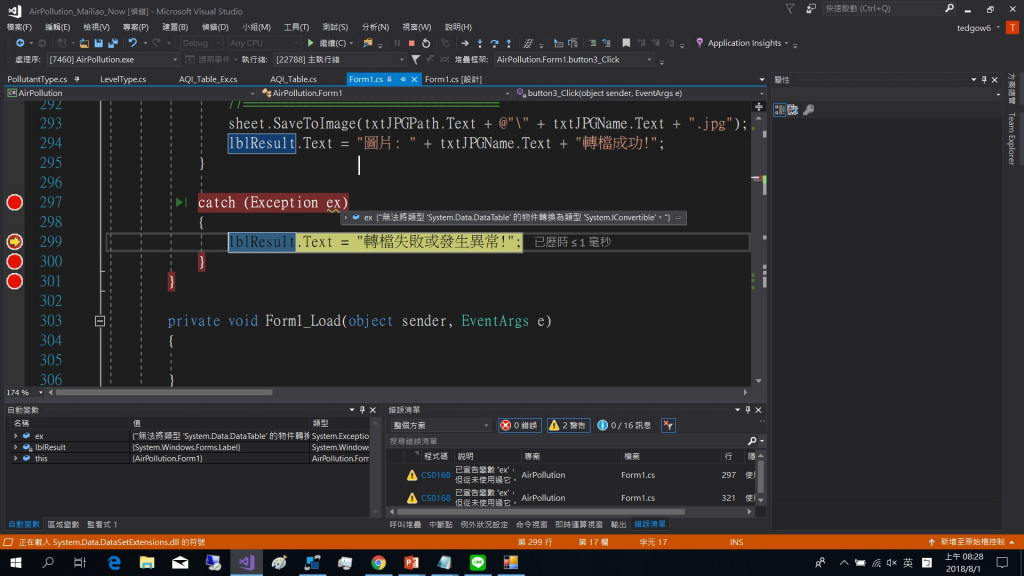The width and height of the screenshot is (1024, 576).
Task: Expand the ex variable in Autos
Action: click(x=16, y=436)
